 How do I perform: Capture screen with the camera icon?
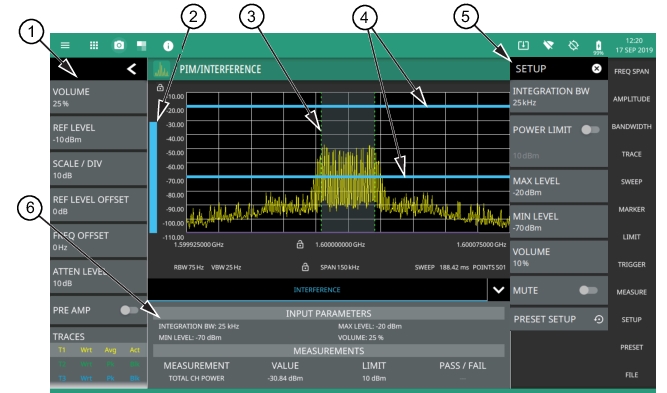pos(119,45)
